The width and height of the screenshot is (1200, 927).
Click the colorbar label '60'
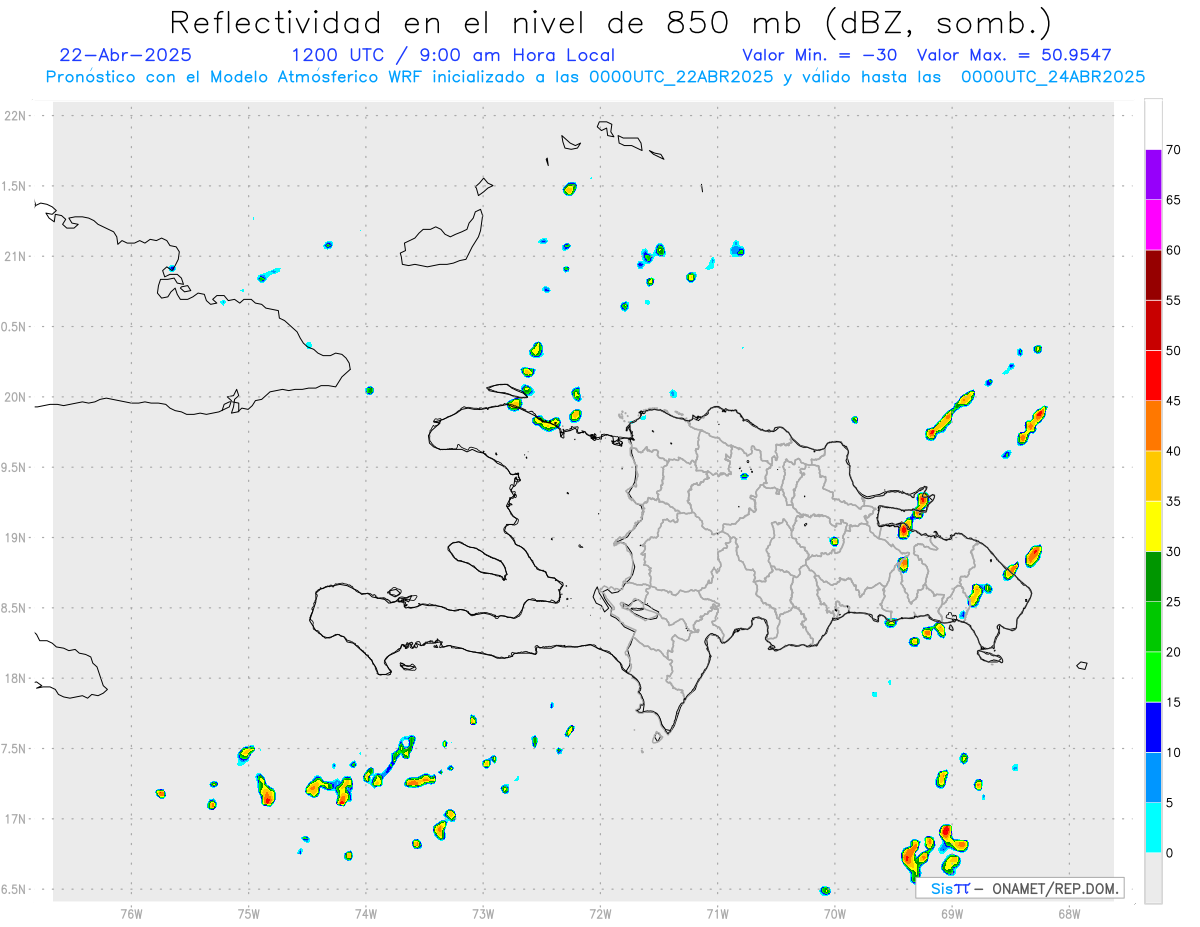coord(1174,250)
